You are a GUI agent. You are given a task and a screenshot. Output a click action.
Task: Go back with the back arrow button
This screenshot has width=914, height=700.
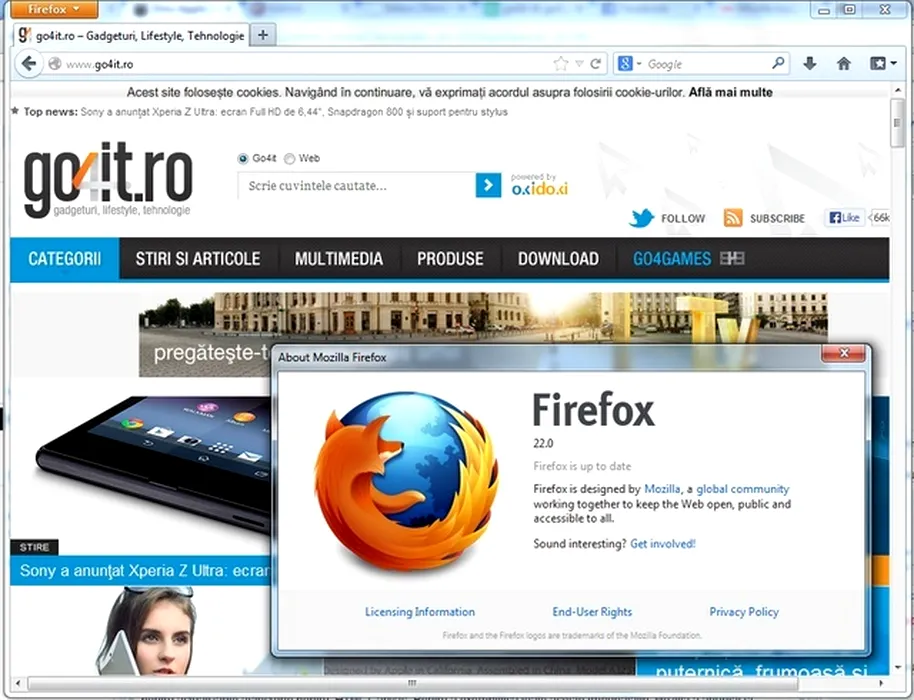pyautogui.click(x=28, y=64)
